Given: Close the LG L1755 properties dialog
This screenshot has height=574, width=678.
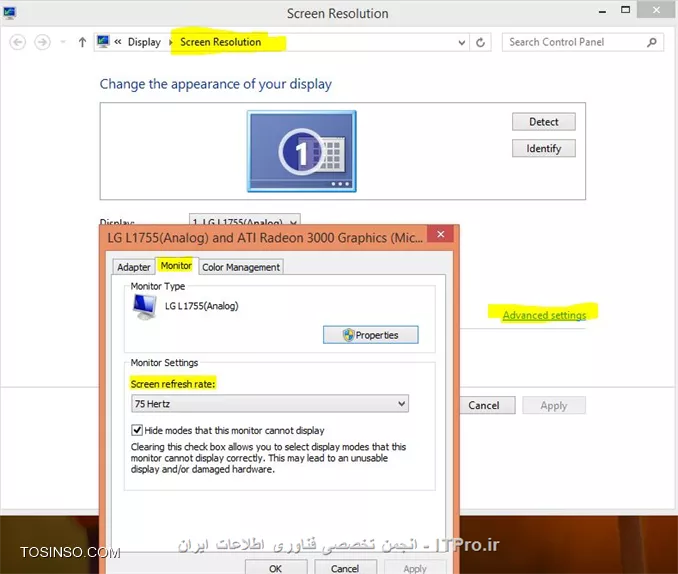Looking at the screenshot, I should pyautogui.click(x=440, y=234).
